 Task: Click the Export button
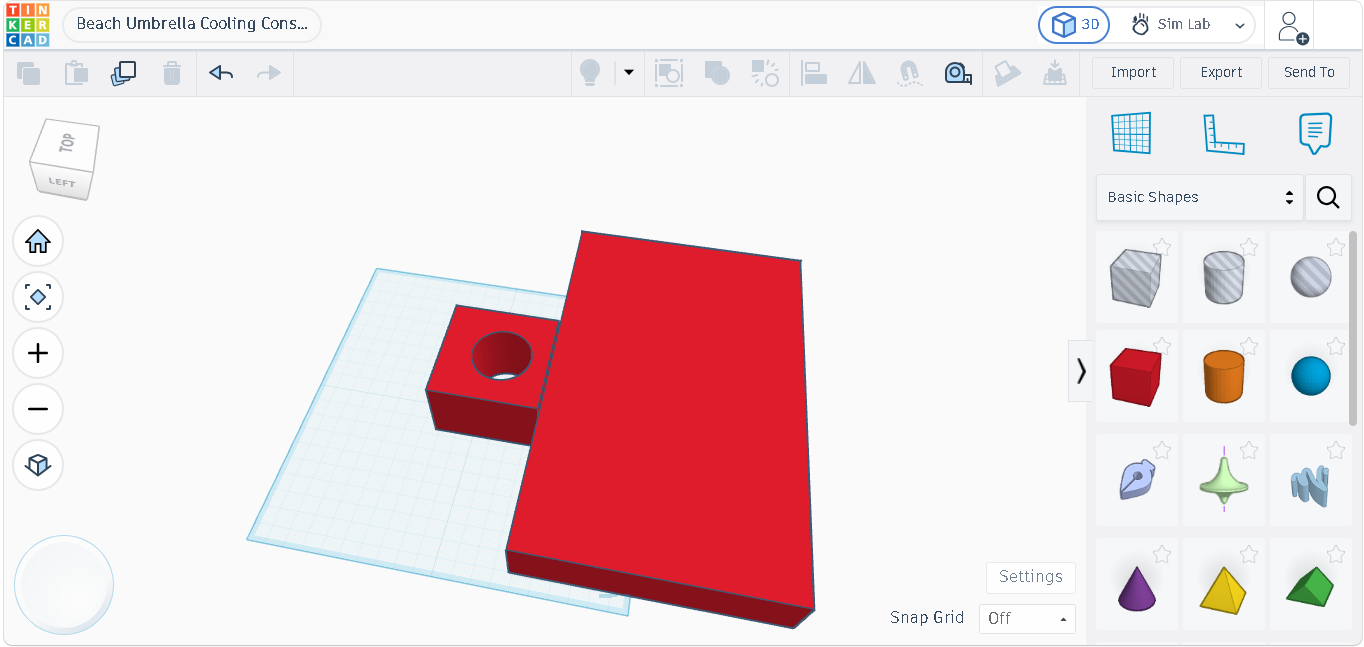1221,72
